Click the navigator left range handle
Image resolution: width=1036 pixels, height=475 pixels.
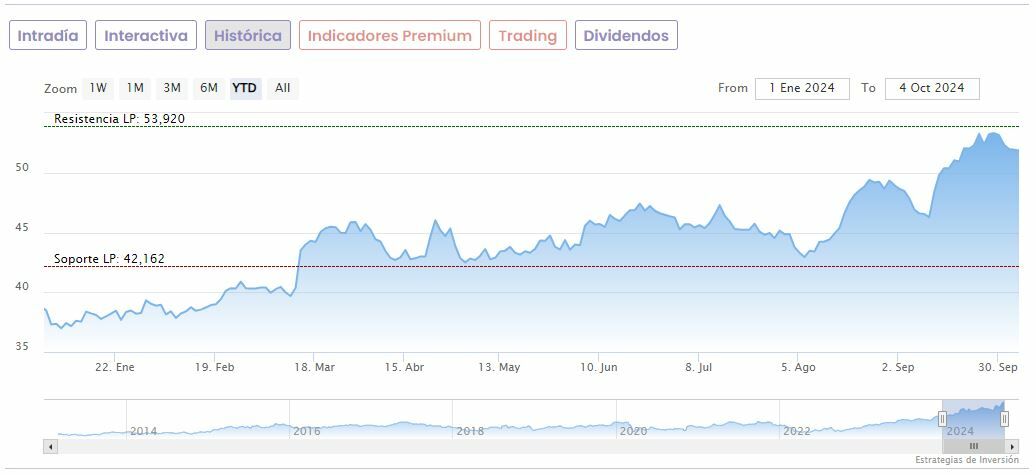coord(942,418)
